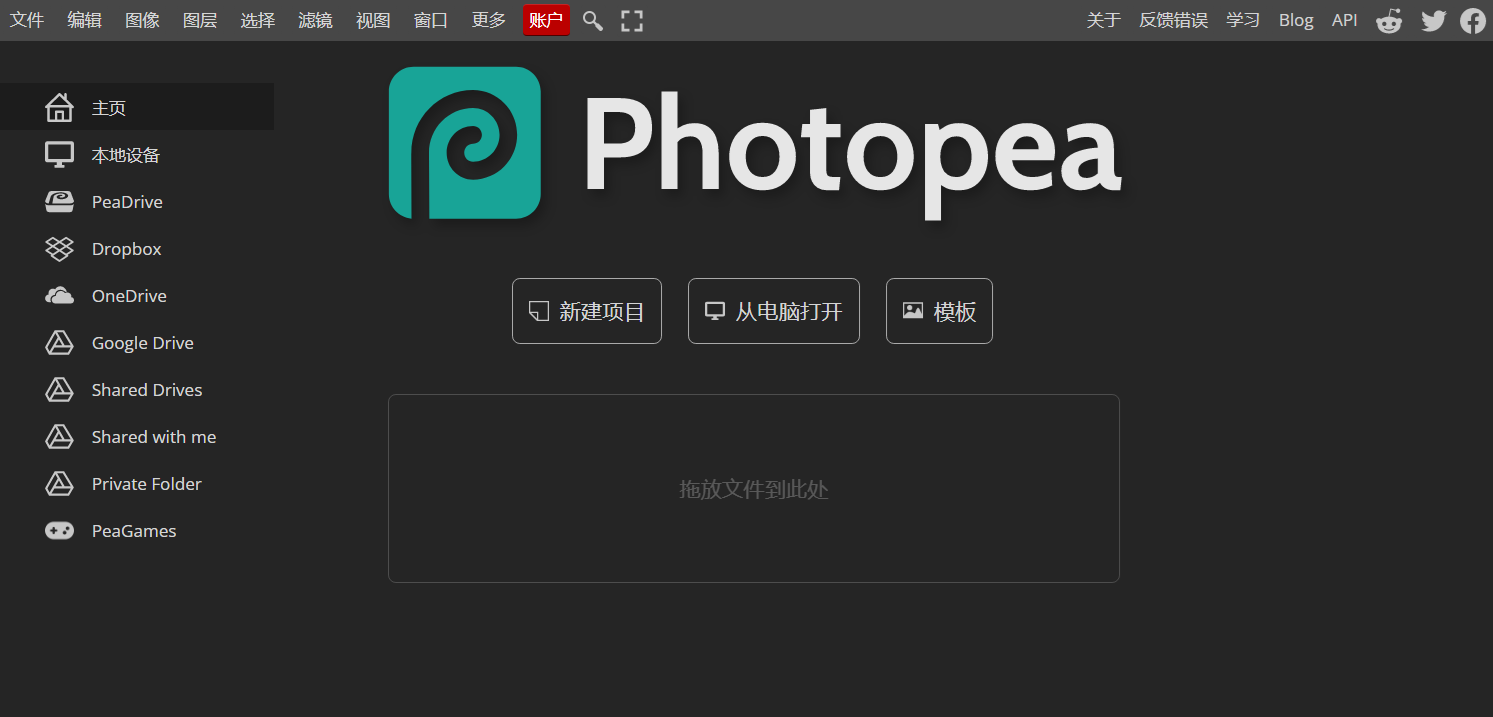Viewport: 1493px width, 717px height.
Task: Select Shared with me label
Action: [x=154, y=437]
